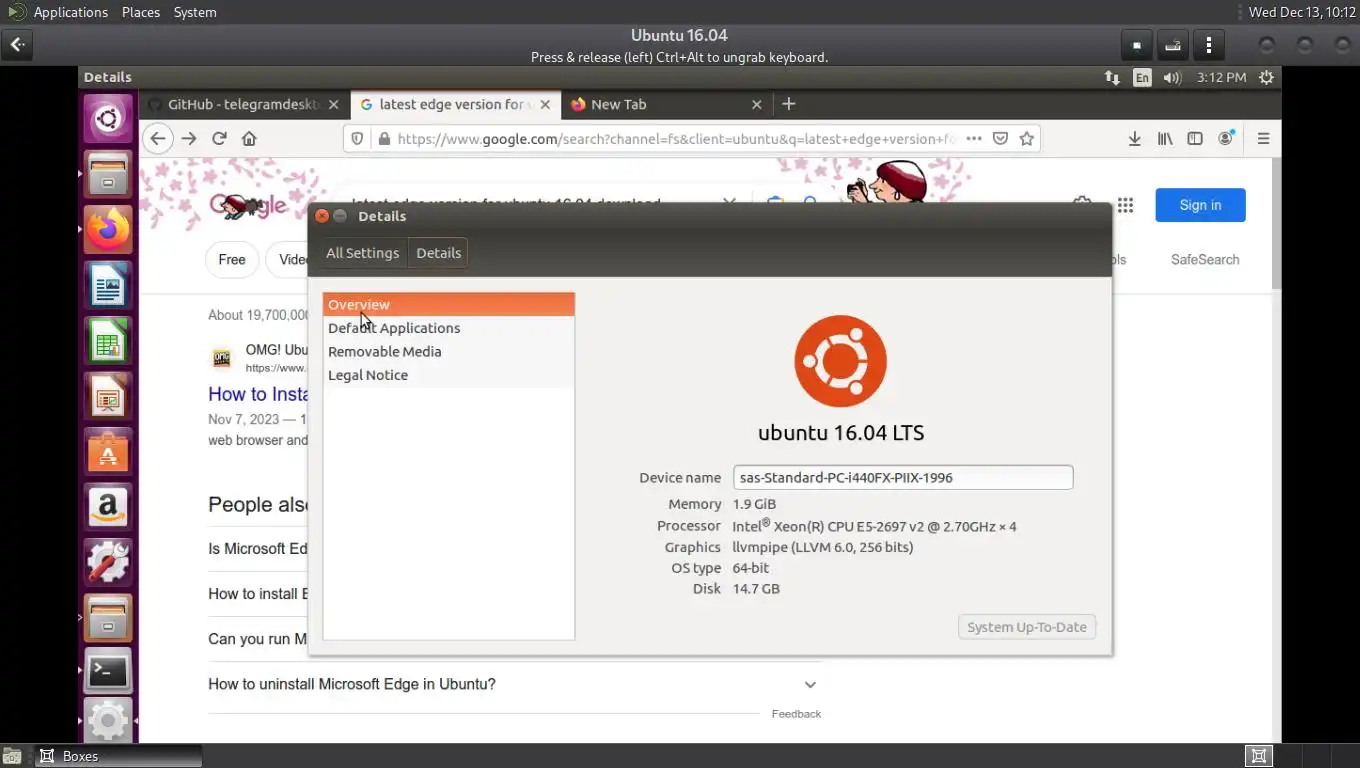Open Ubuntu Software launcher icon
The height and width of the screenshot is (768, 1360).
(x=108, y=452)
